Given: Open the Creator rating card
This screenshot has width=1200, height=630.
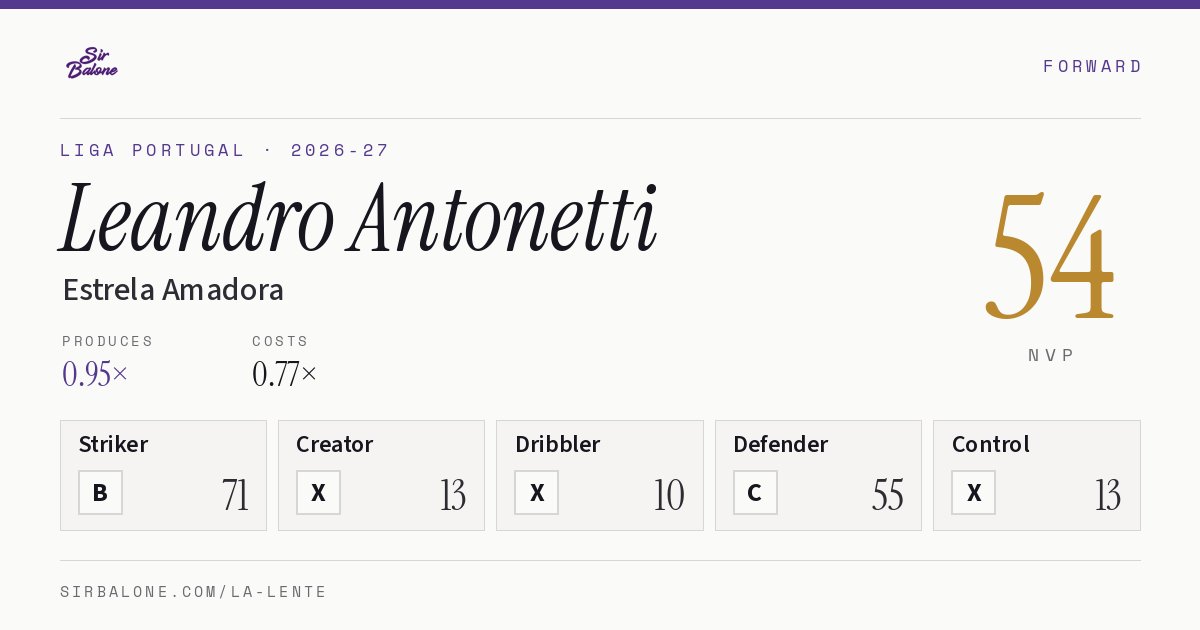Looking at the screenshot, I should [x=381, y=475].
